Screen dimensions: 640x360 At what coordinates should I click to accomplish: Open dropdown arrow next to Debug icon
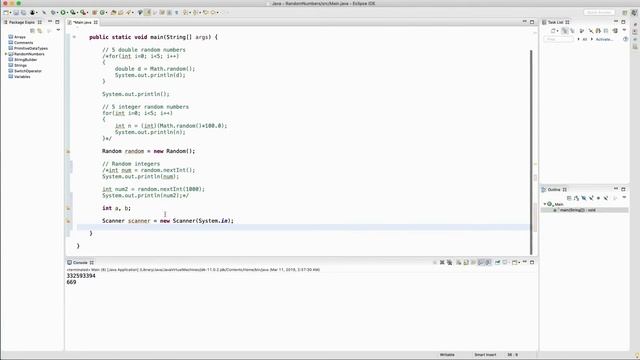point(58,13)
